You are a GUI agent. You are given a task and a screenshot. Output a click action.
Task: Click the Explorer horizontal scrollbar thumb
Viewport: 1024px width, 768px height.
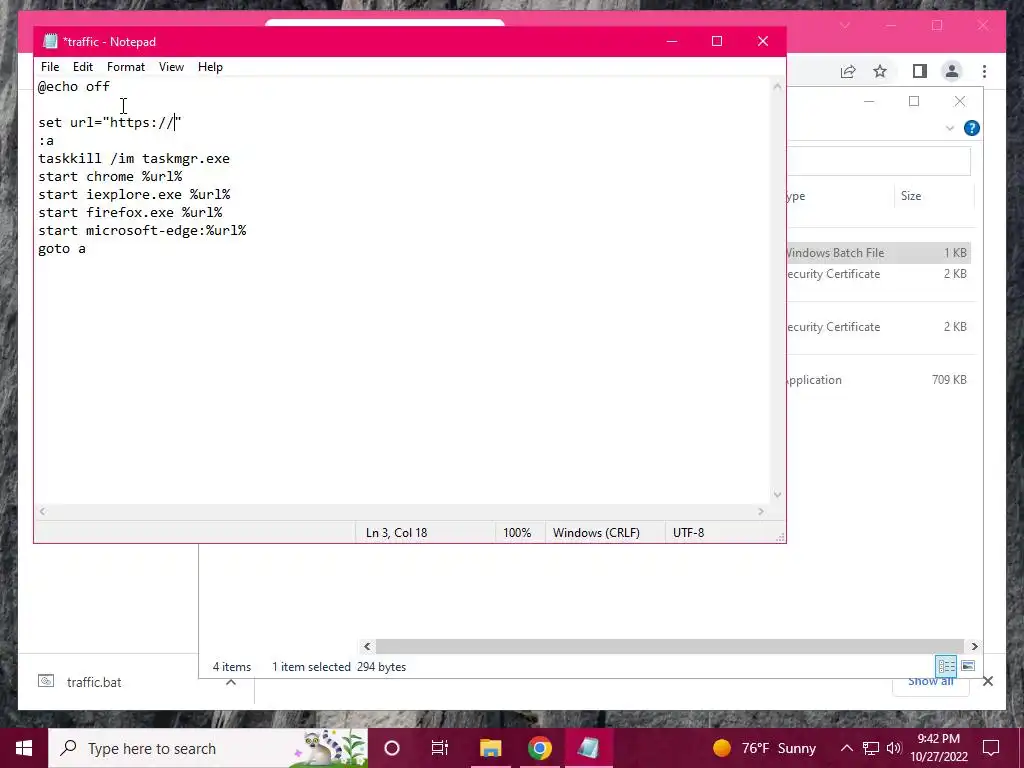(x=669, y=646)
